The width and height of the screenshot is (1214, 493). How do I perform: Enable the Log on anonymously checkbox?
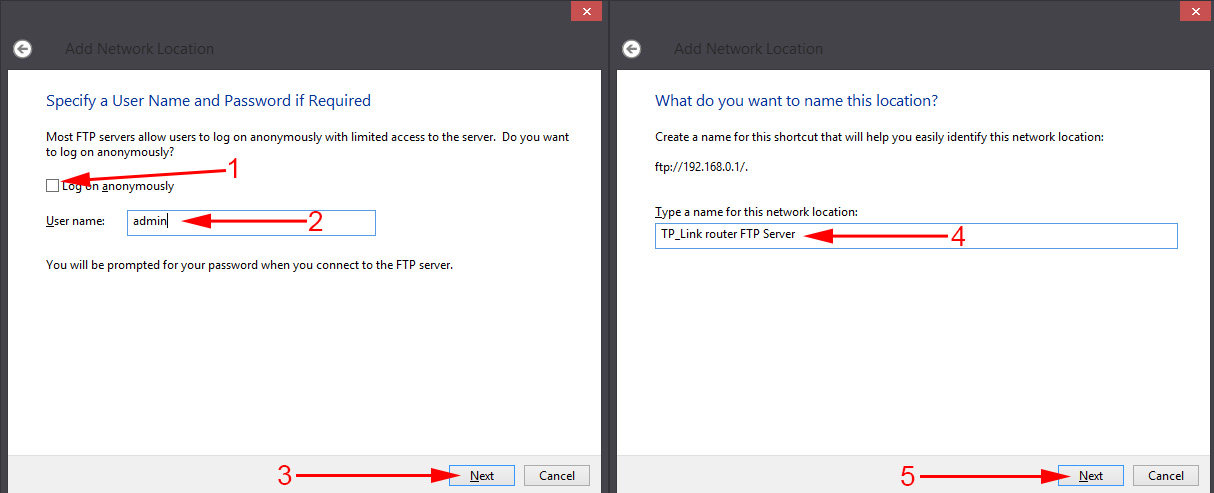(52, 186)
